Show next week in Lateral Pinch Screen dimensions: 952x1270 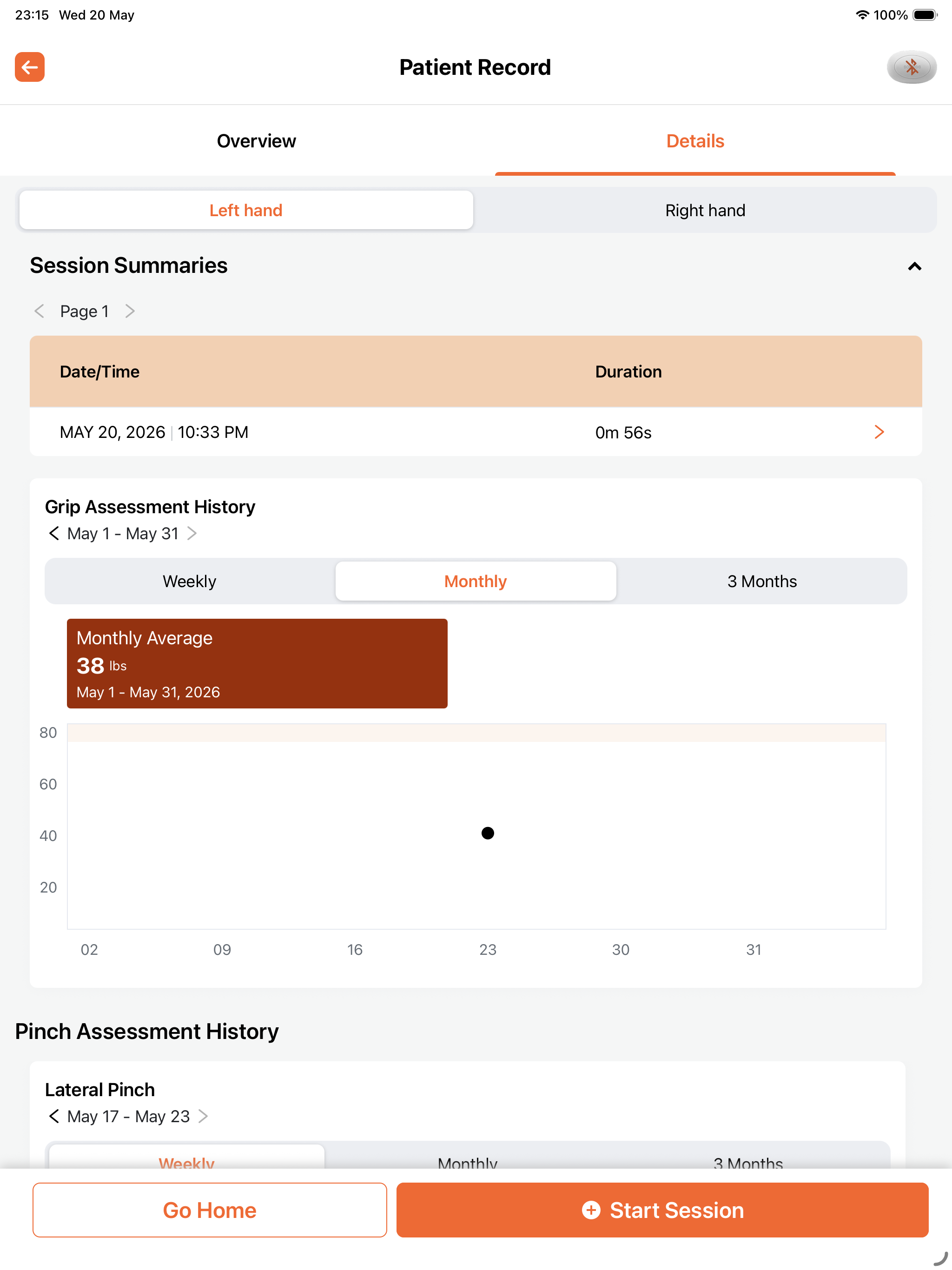click(203, 1116)
